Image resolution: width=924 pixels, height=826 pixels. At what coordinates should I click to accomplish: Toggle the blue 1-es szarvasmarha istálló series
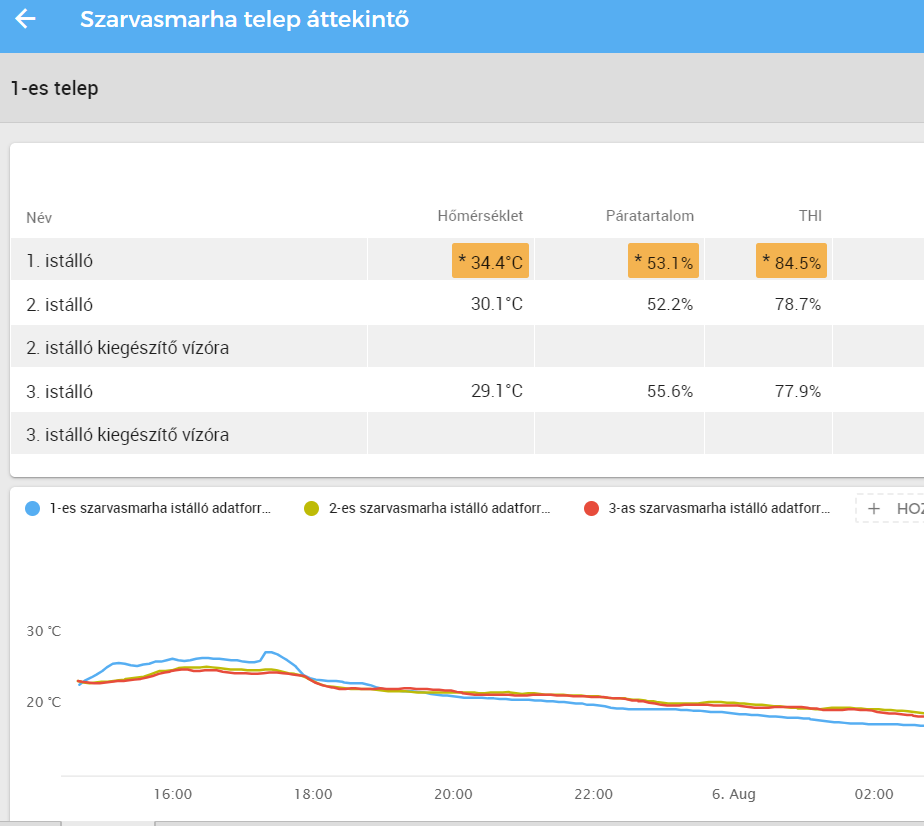click(x=32, y=508)
